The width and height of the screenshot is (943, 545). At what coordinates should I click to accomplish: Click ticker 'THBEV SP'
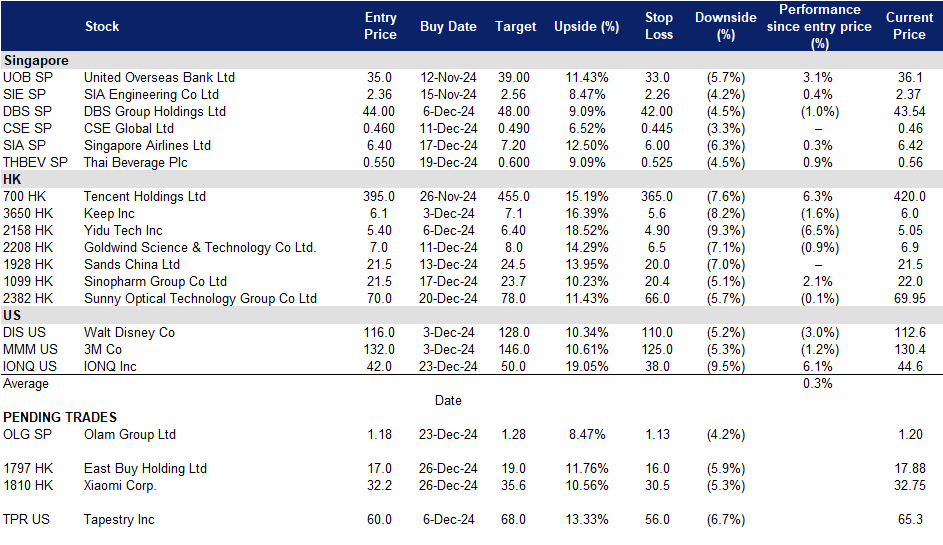click(x=35, y=162)
